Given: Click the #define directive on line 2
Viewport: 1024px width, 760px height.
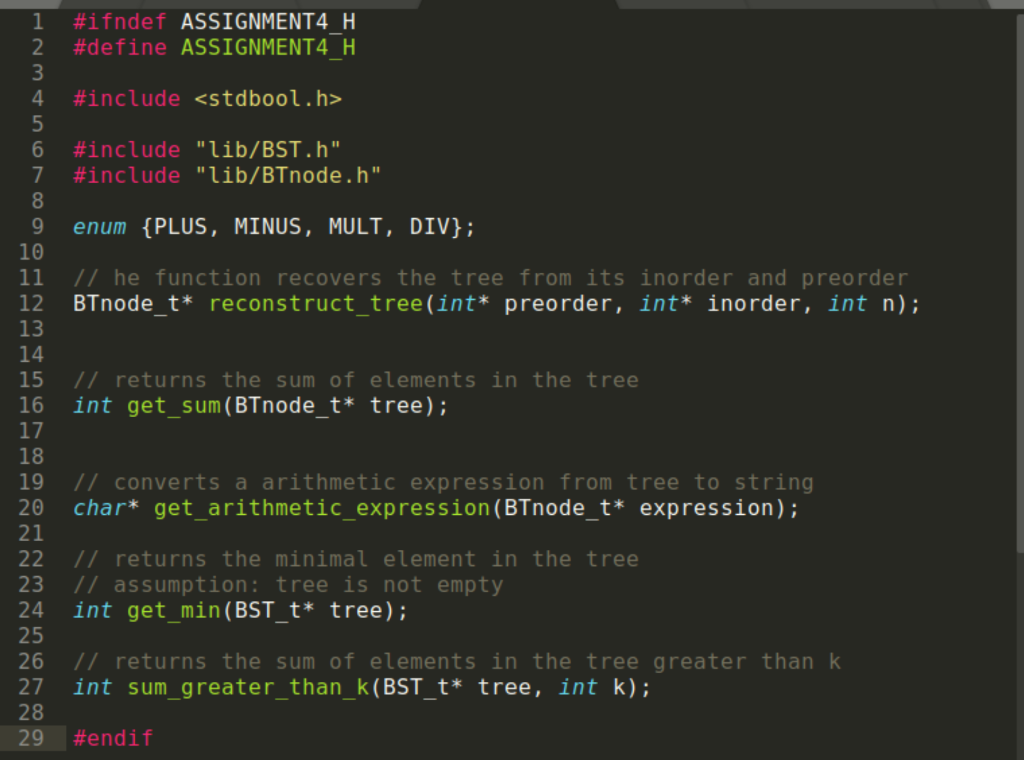Looking at the screenshot, I should pyautogui.click(x=119, y=46).
